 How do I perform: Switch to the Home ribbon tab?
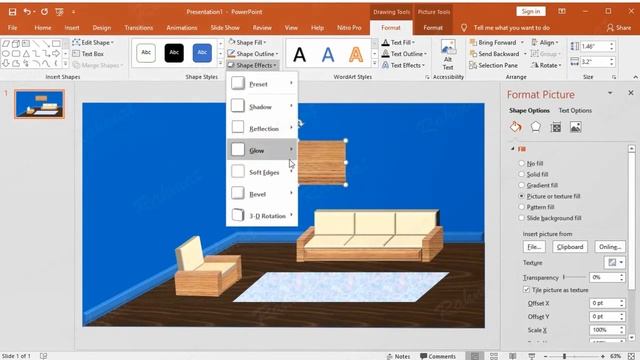point(43,28)
